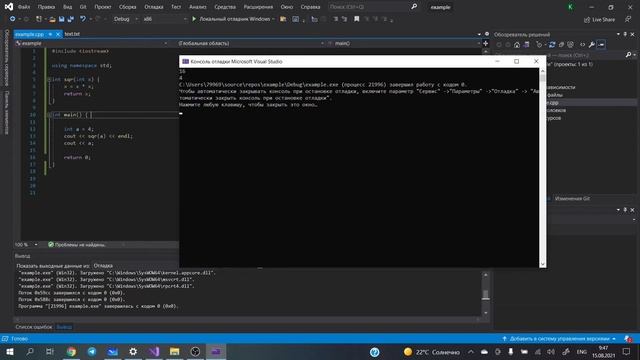The width and height of the screenshot is (640, 360).
Task: Open the debugger target dropdown arrow
Action: [x=273, y=19]
